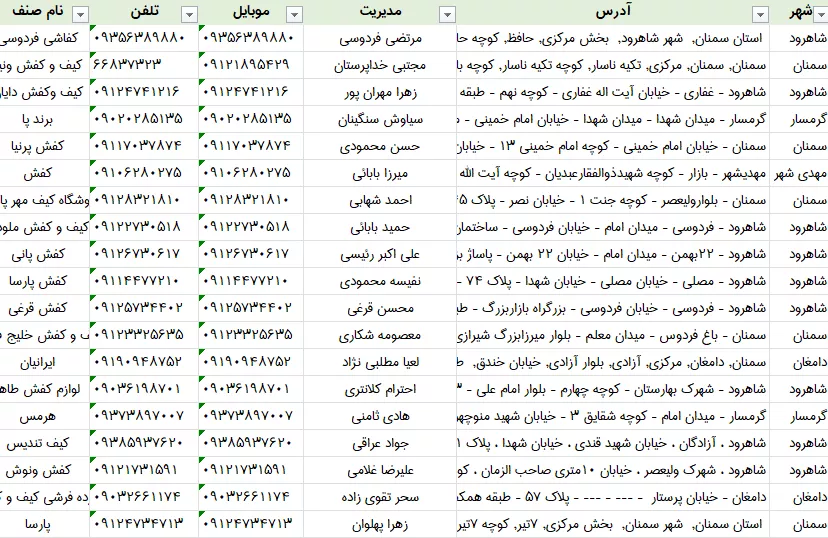828x538 pixels.
Task: Select the cell احمد شهابی
Action: [x=380, y=200]
